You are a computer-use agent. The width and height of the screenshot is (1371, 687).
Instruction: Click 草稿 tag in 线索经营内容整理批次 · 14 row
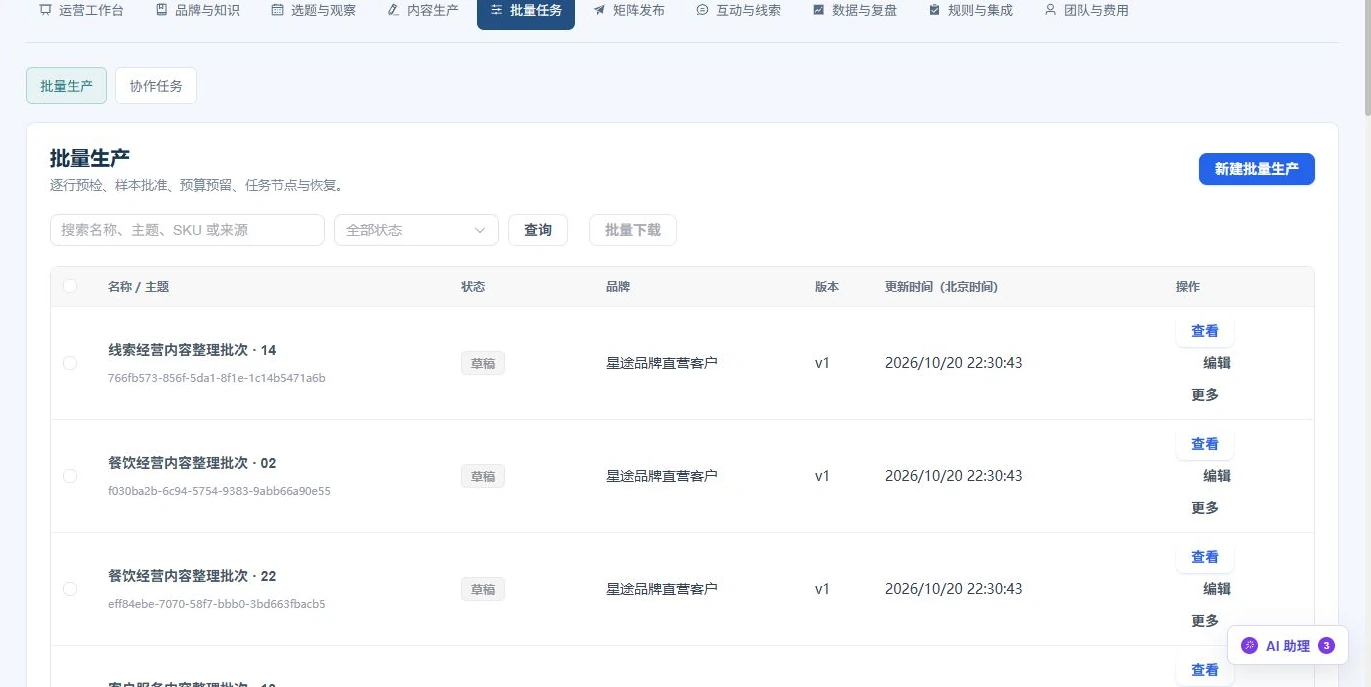click(x=483, y=363)
